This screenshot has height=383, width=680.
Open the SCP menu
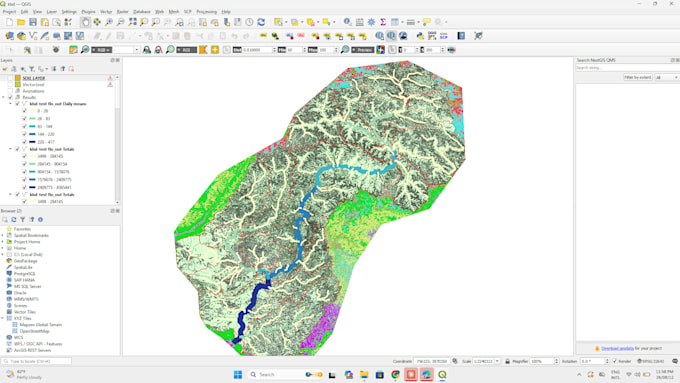click(187, 12)
